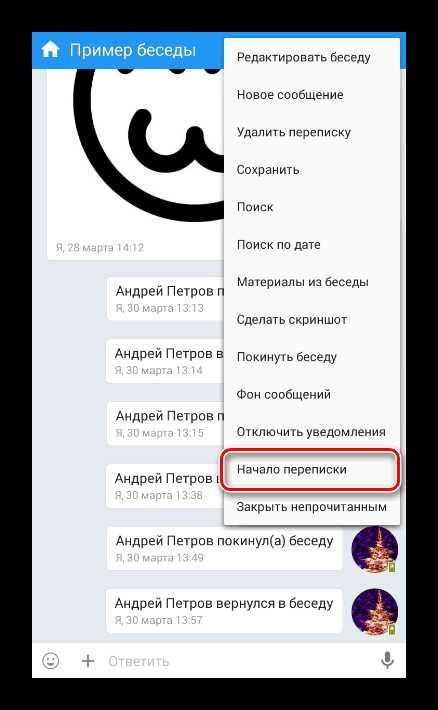Screen dimensions: 438x710
Task: Select highlighted 'Начало переписки' item
Action: [312, 470]
